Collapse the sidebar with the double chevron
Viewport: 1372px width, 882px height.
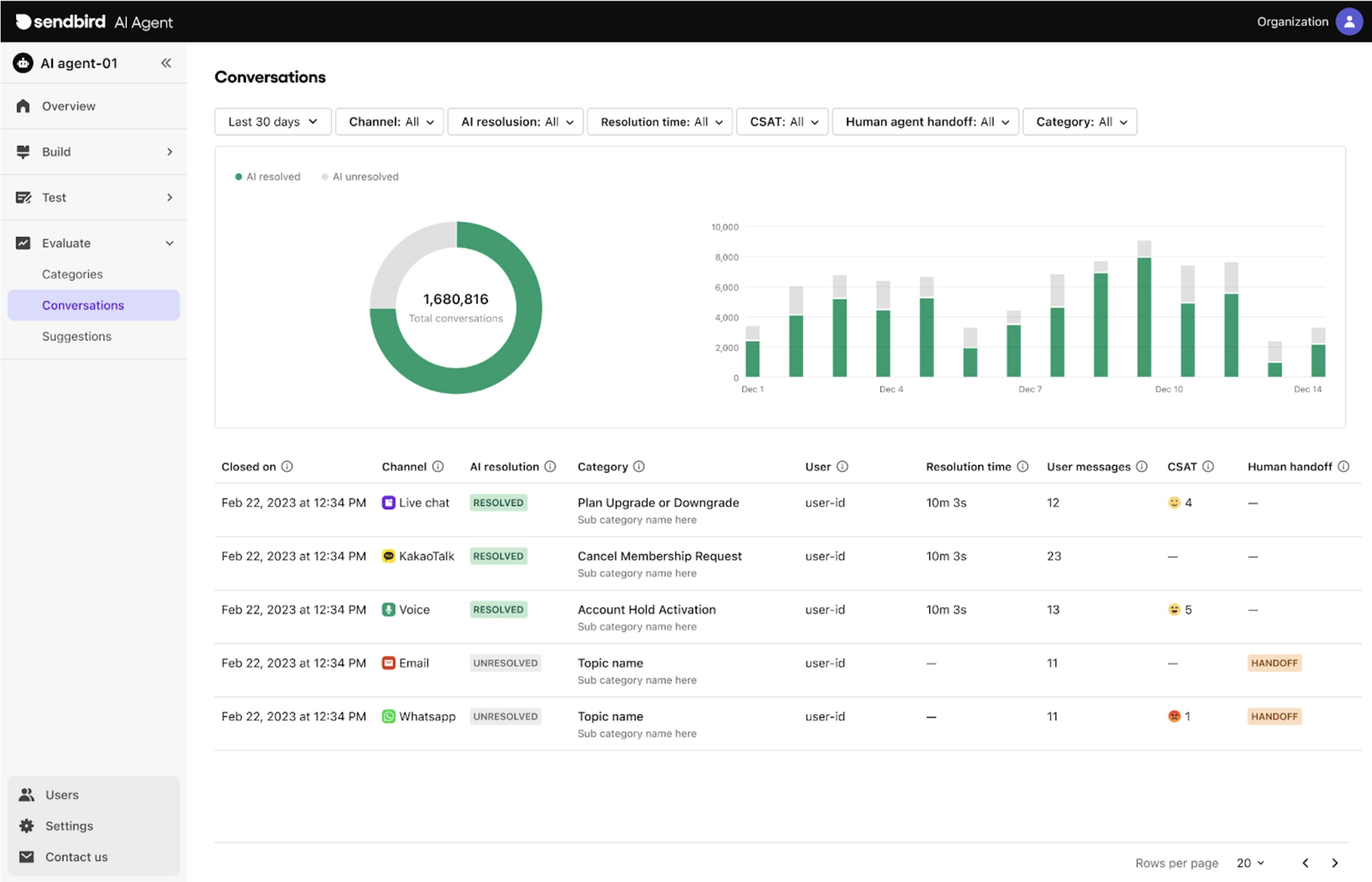pos(166,63)
